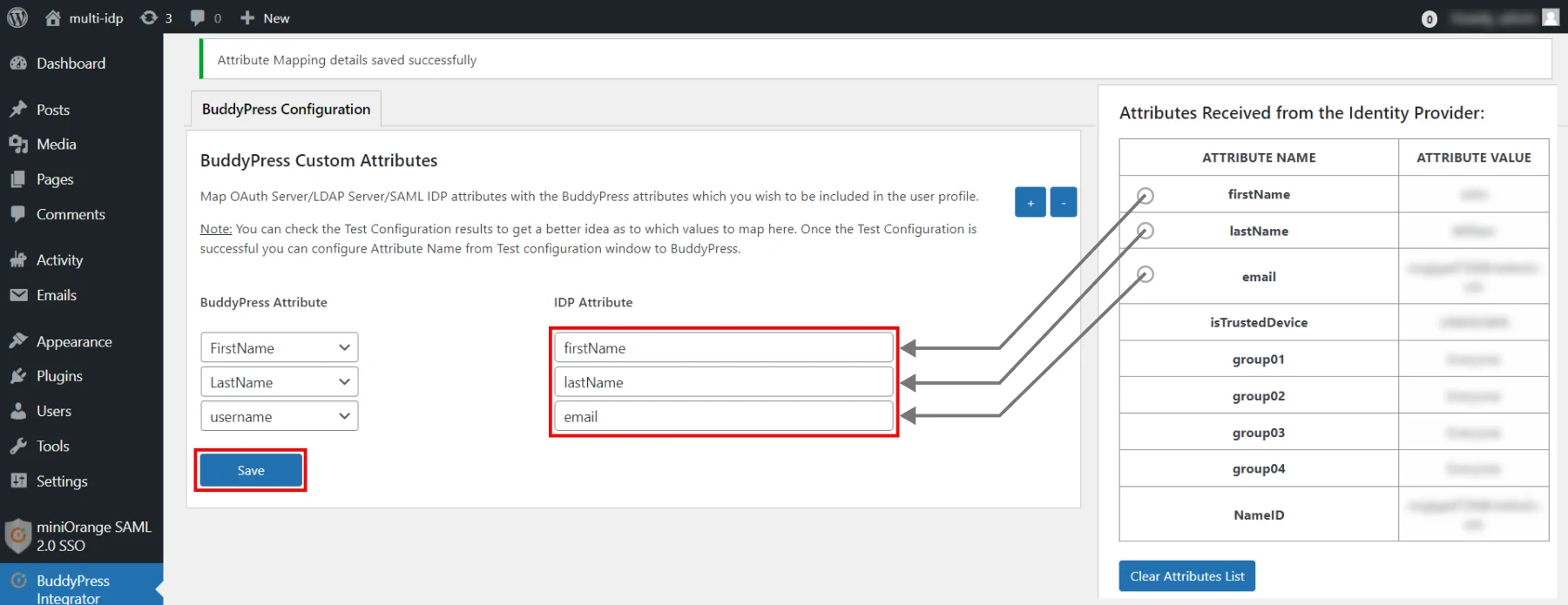The width and height of the screenshot is (1568, 605).
Task: Open miniOrange SAML 2.0 SSO menu
Action: click(93, 536)
